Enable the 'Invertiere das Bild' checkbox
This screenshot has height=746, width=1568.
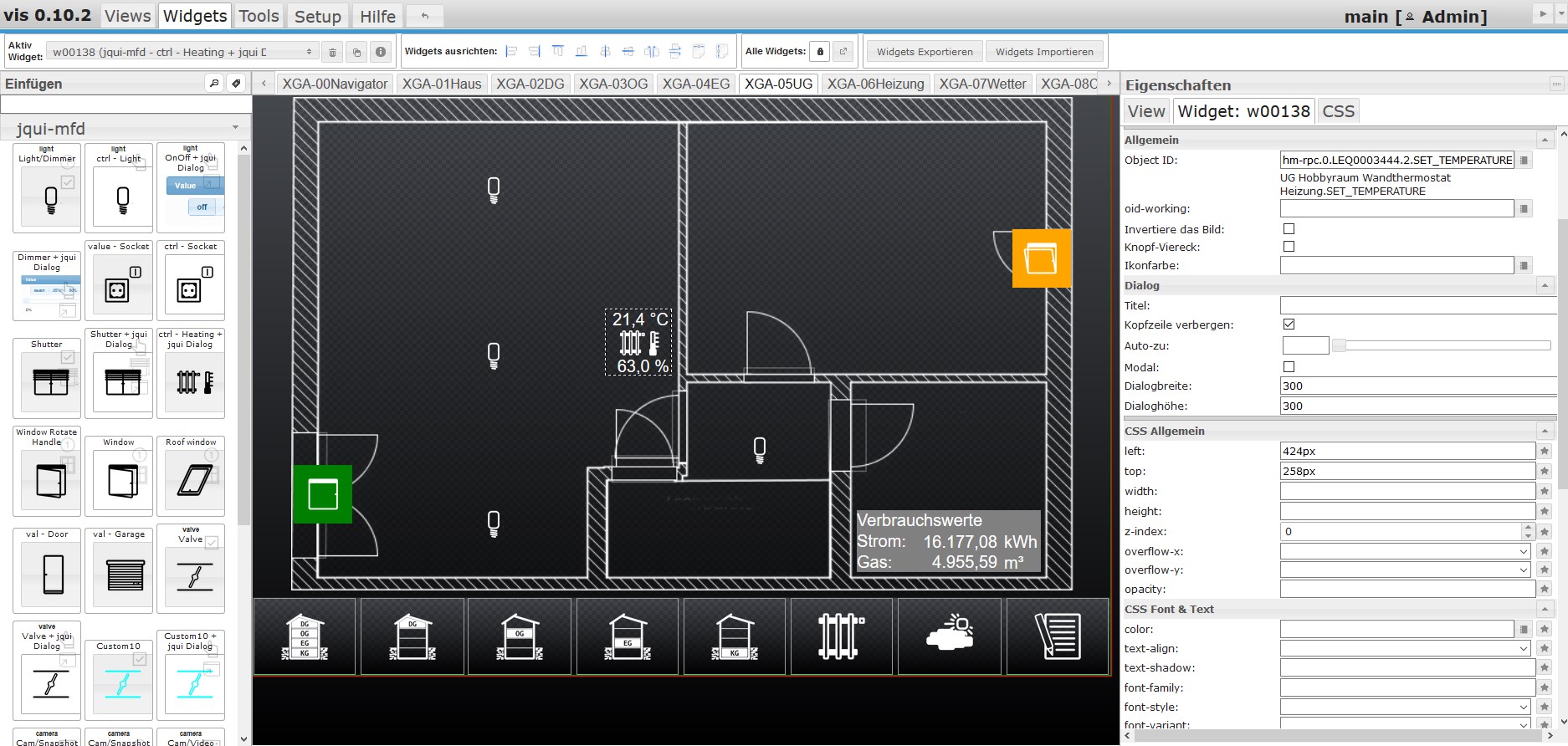(x=1289, y=228)
